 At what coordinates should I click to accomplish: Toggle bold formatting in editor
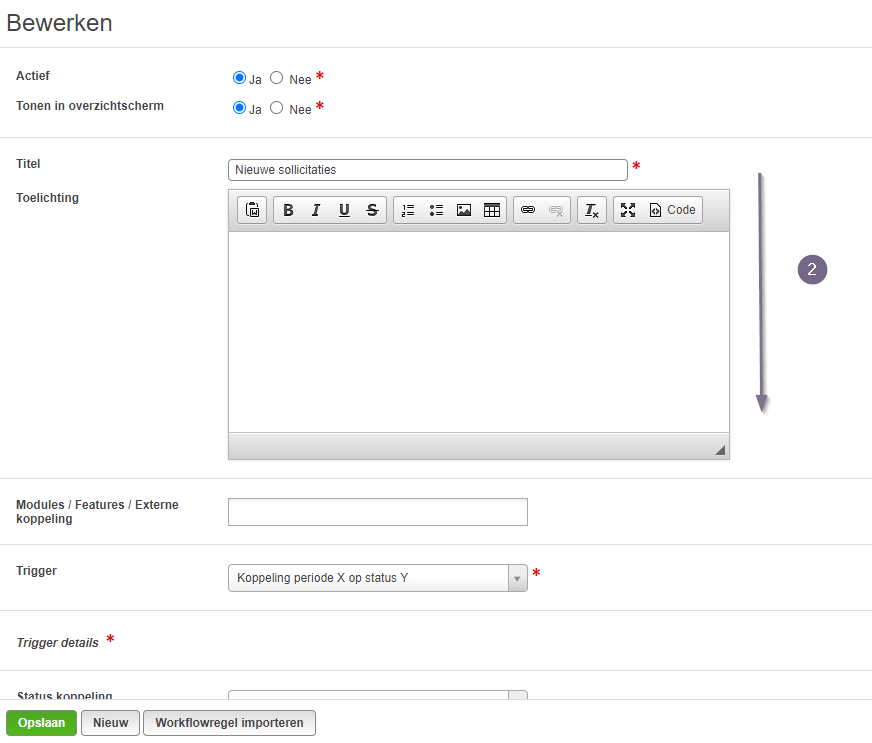[288, 210]
